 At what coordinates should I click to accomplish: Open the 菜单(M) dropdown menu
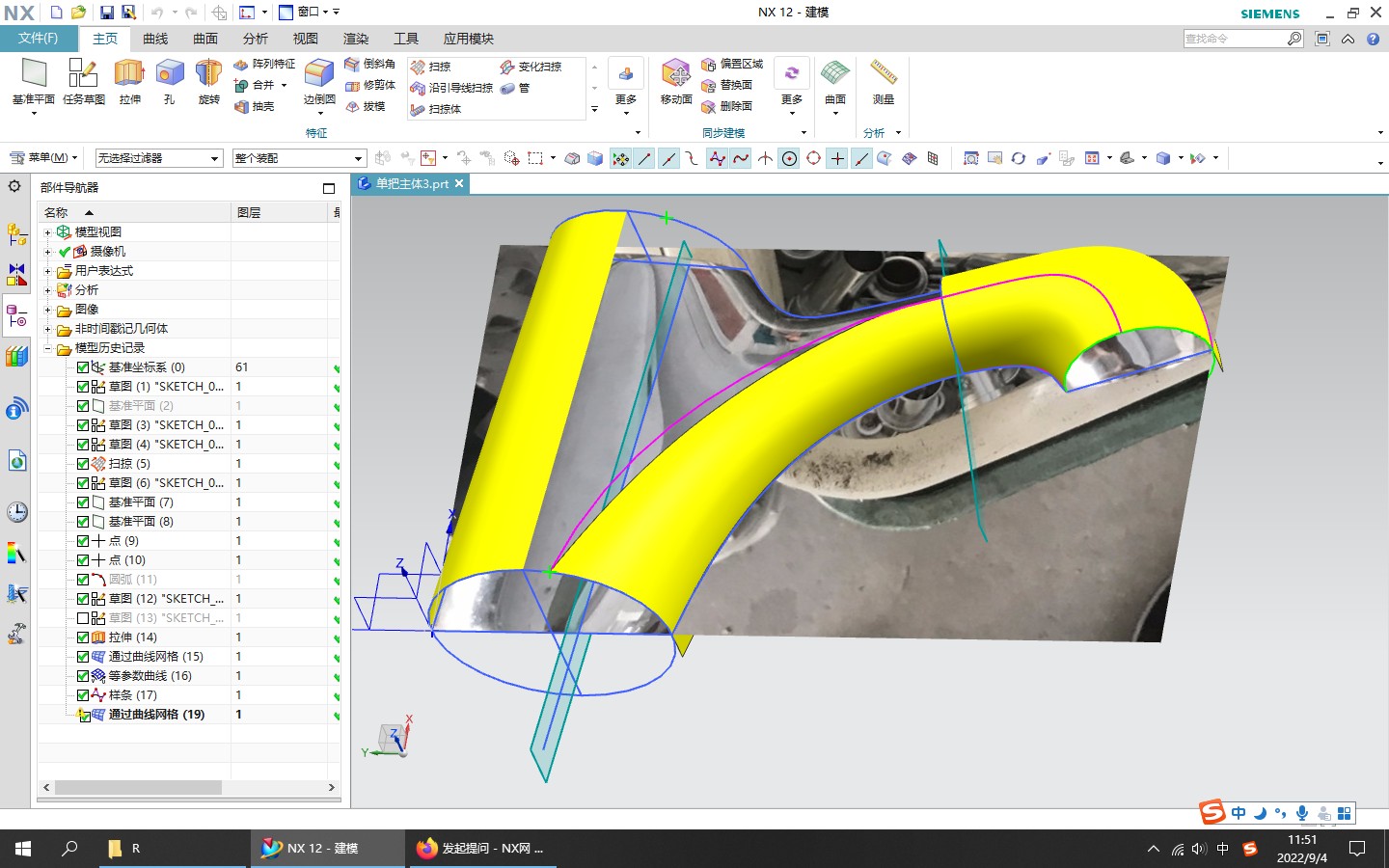(x=43, y=157)
